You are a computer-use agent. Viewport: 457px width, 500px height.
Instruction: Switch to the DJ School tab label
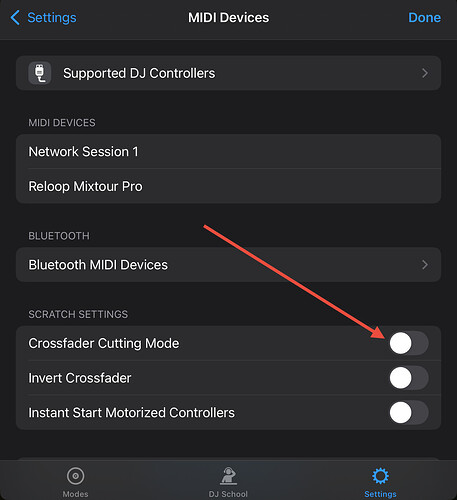228,494
